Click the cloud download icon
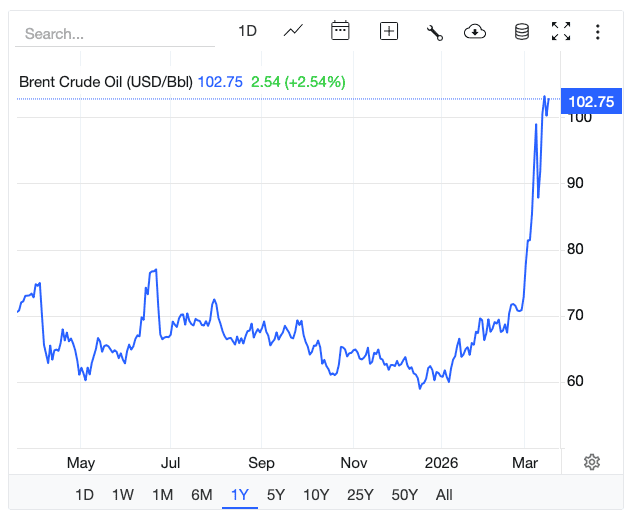 pos(475,32)
